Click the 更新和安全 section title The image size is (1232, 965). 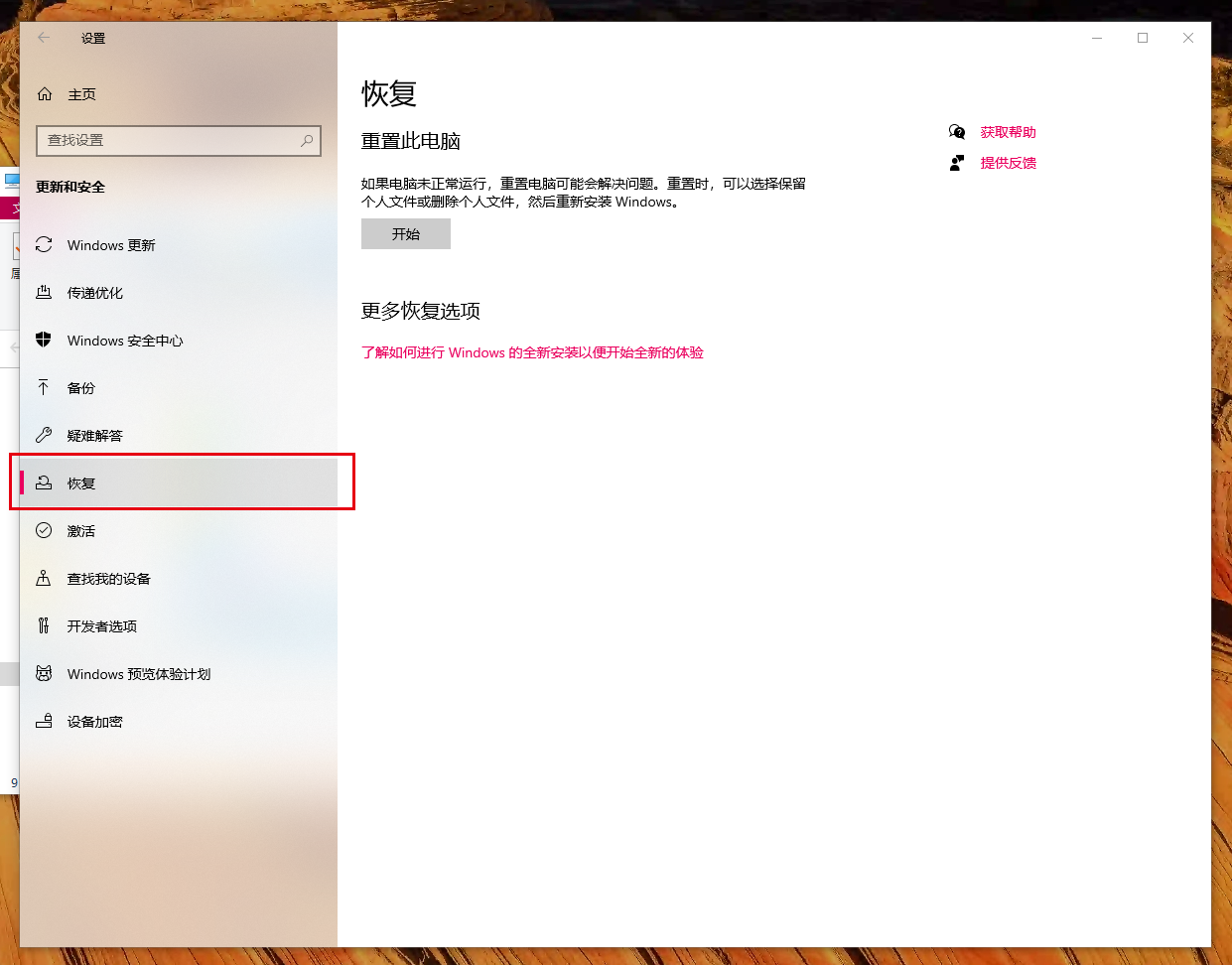point(70,187)
